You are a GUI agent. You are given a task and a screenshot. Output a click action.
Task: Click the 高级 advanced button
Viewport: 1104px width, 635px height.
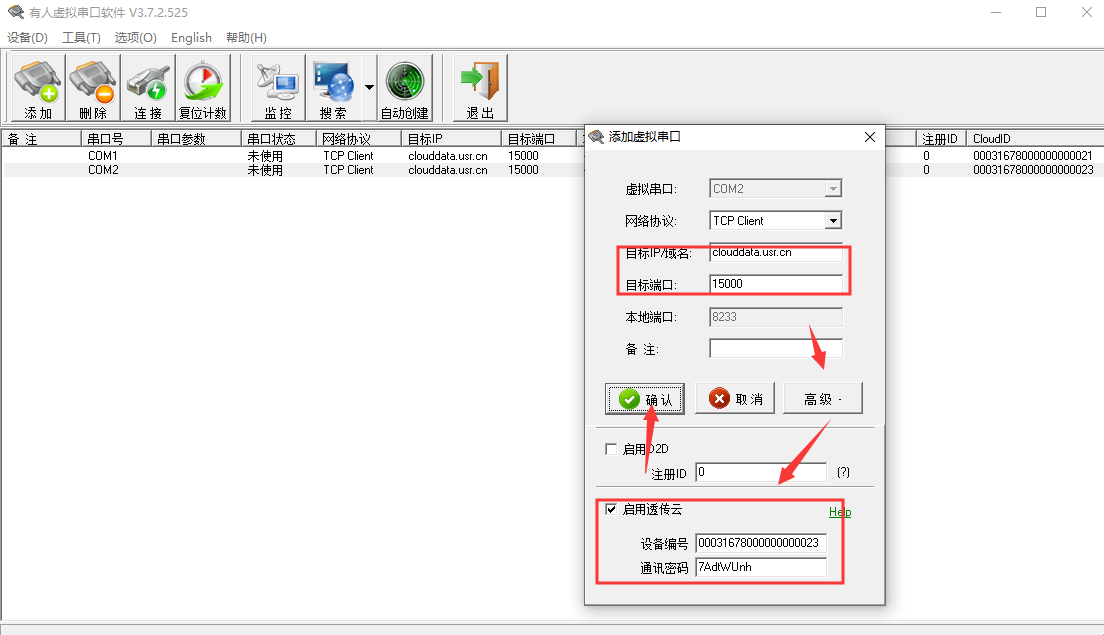click(x=822, y=399)
